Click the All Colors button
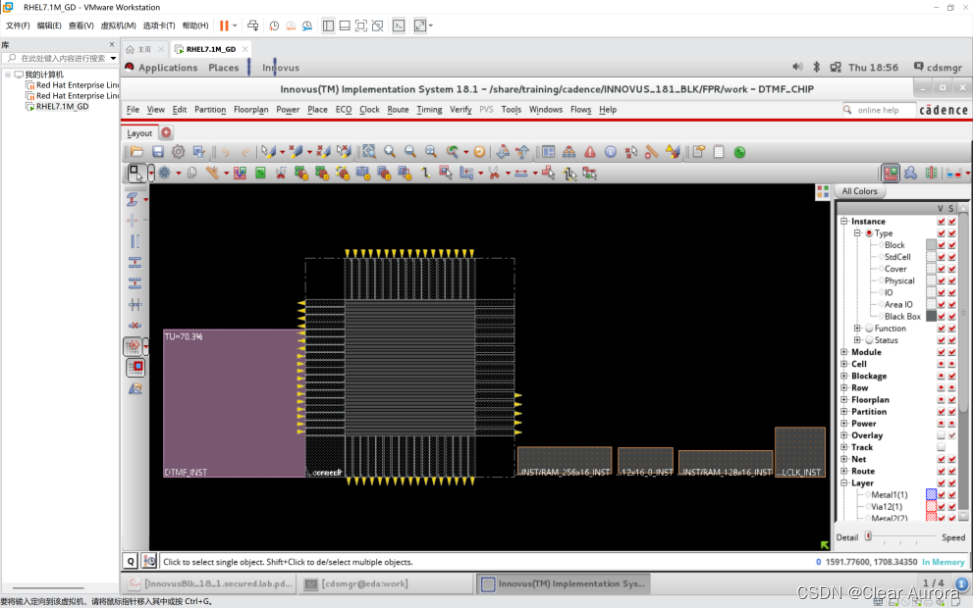 tap(860, 191)
